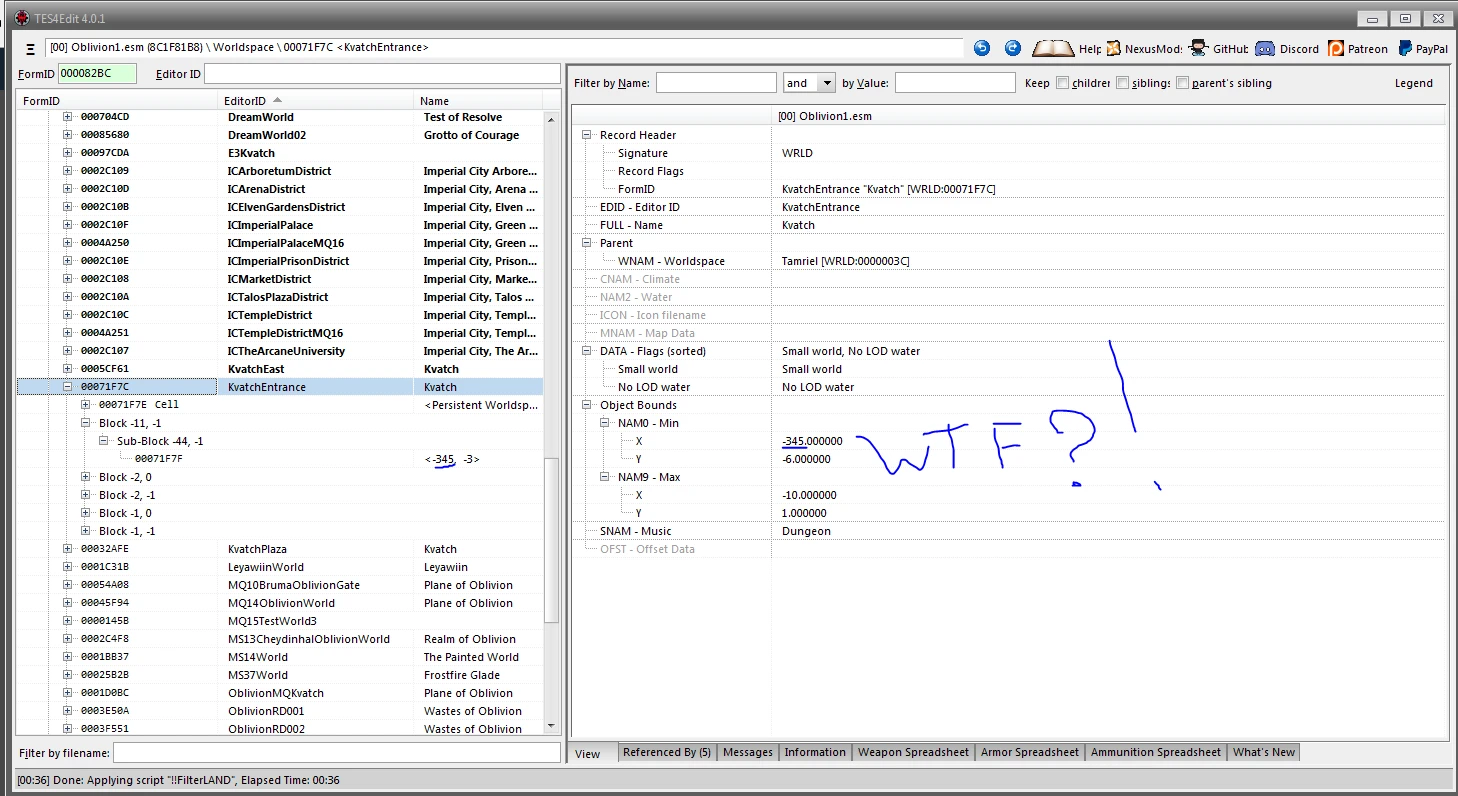Switch to the Weapon Spreadsheet tab
Screen dimensions: 1458x796
914,752
